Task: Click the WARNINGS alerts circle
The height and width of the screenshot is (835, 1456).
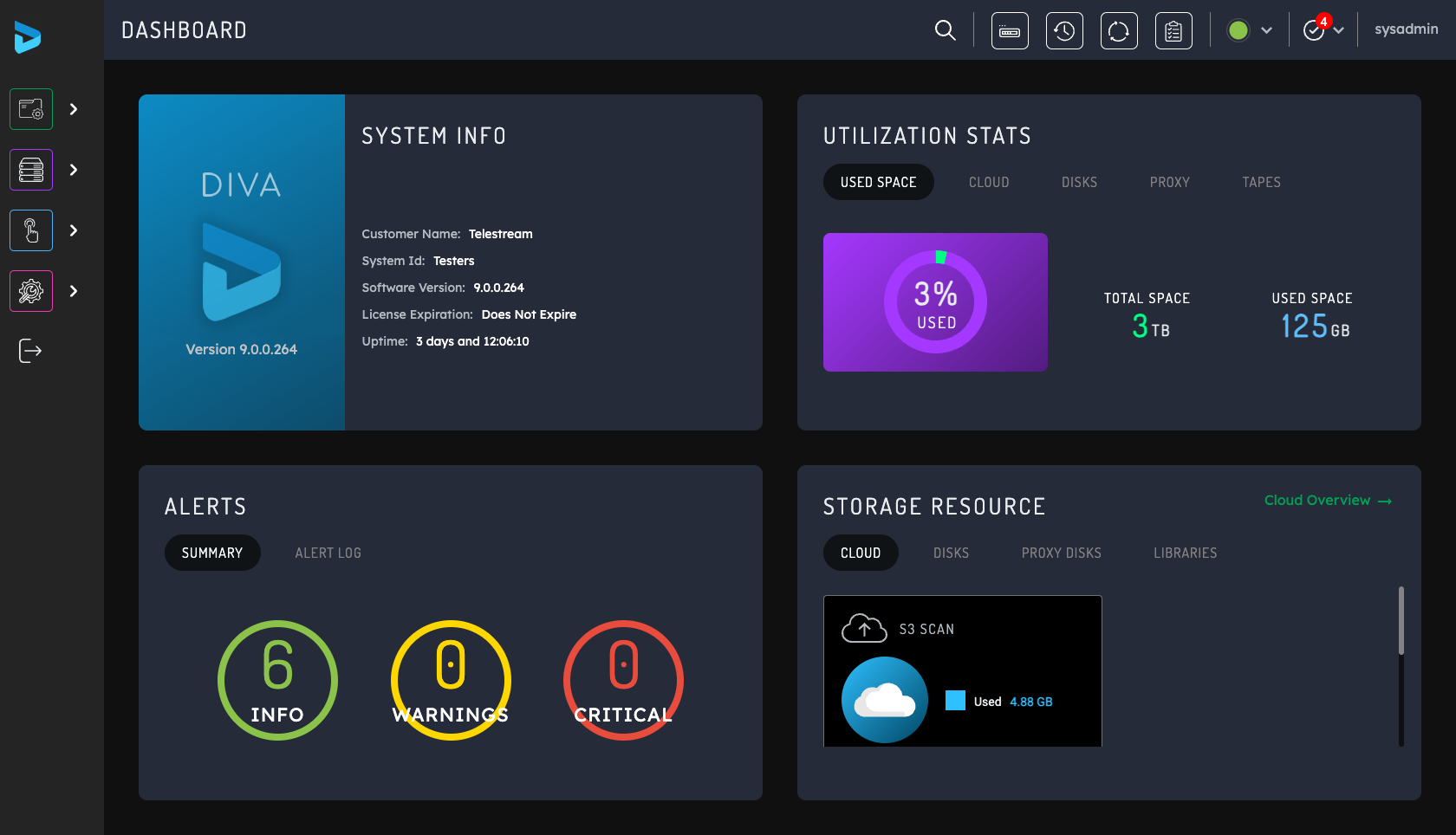Action: click(x=451, y=680)
